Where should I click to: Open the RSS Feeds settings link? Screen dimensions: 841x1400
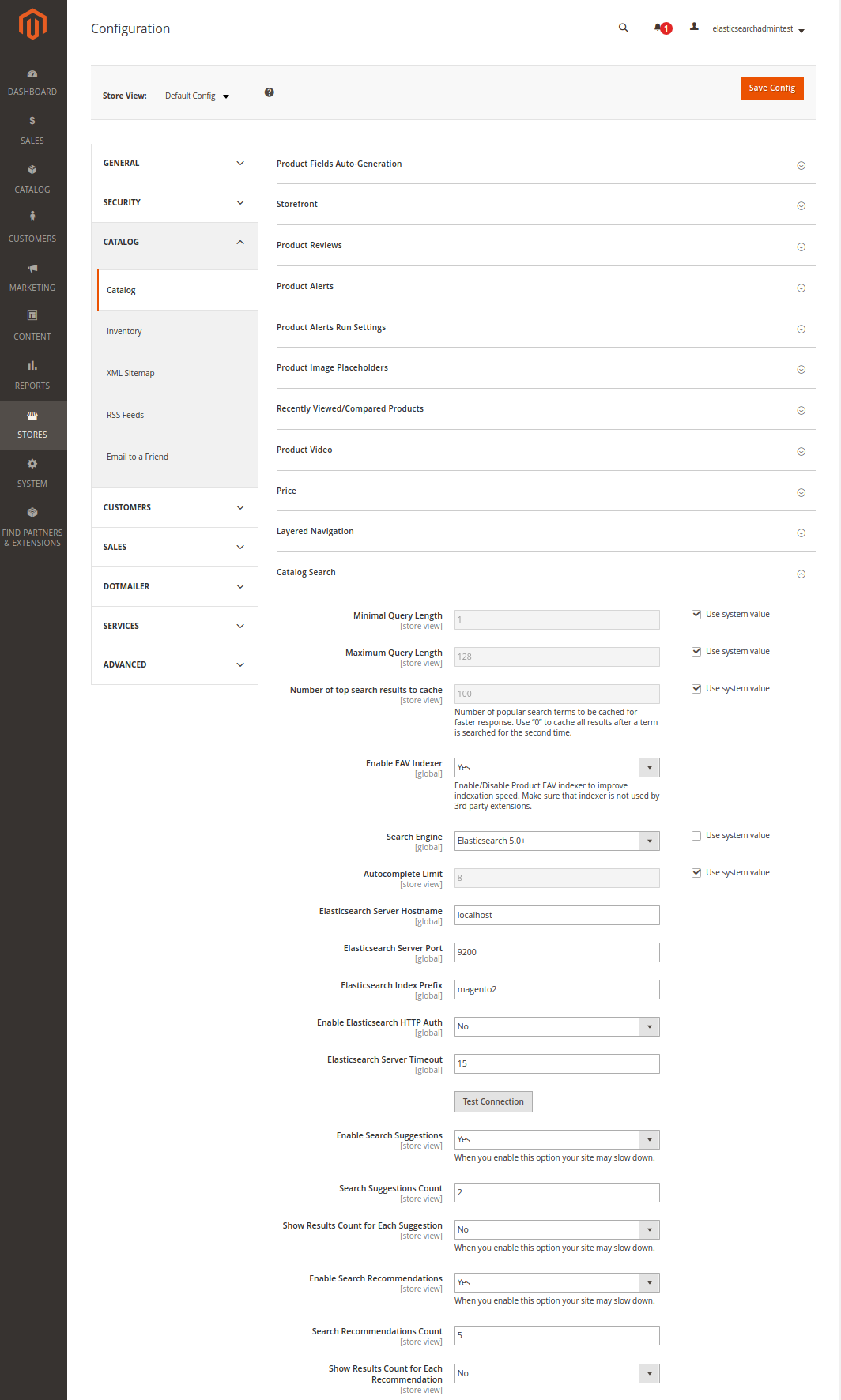tap(125, 415)
